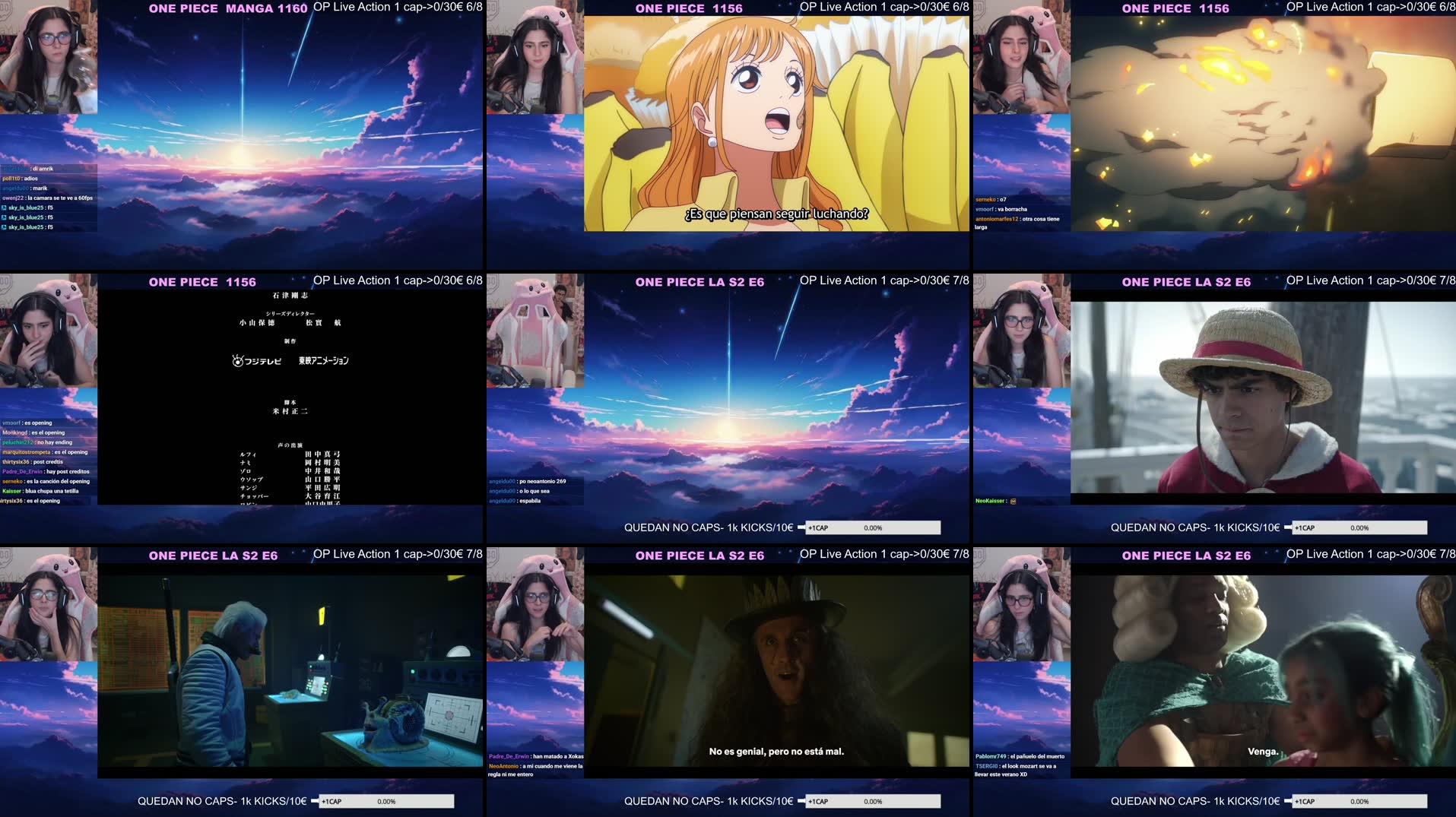Select webcam beside the Japanese credits roll
The image size is (1456, 817).
tap(49, 331)
